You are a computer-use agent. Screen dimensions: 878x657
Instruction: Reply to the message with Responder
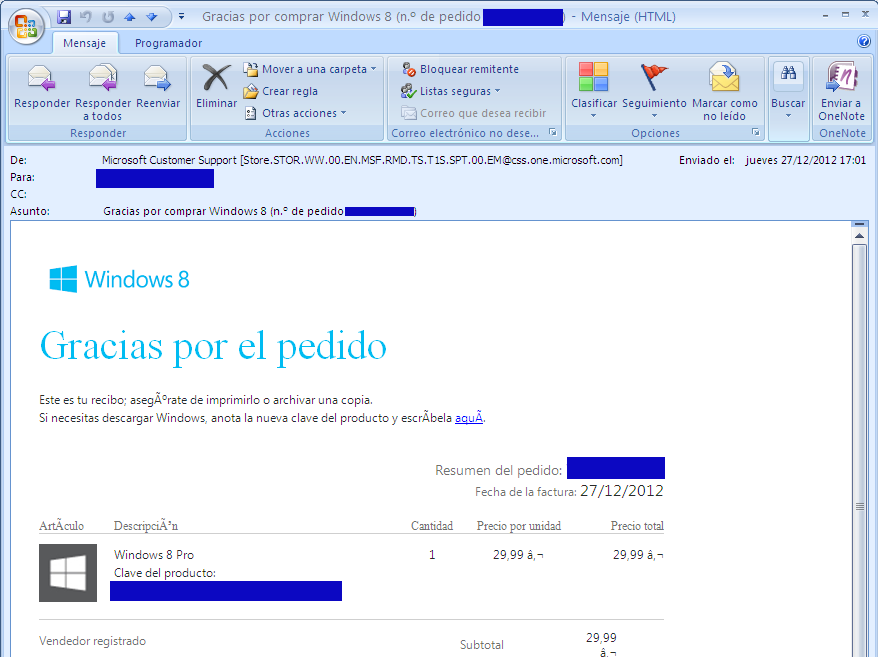[42, 87]
